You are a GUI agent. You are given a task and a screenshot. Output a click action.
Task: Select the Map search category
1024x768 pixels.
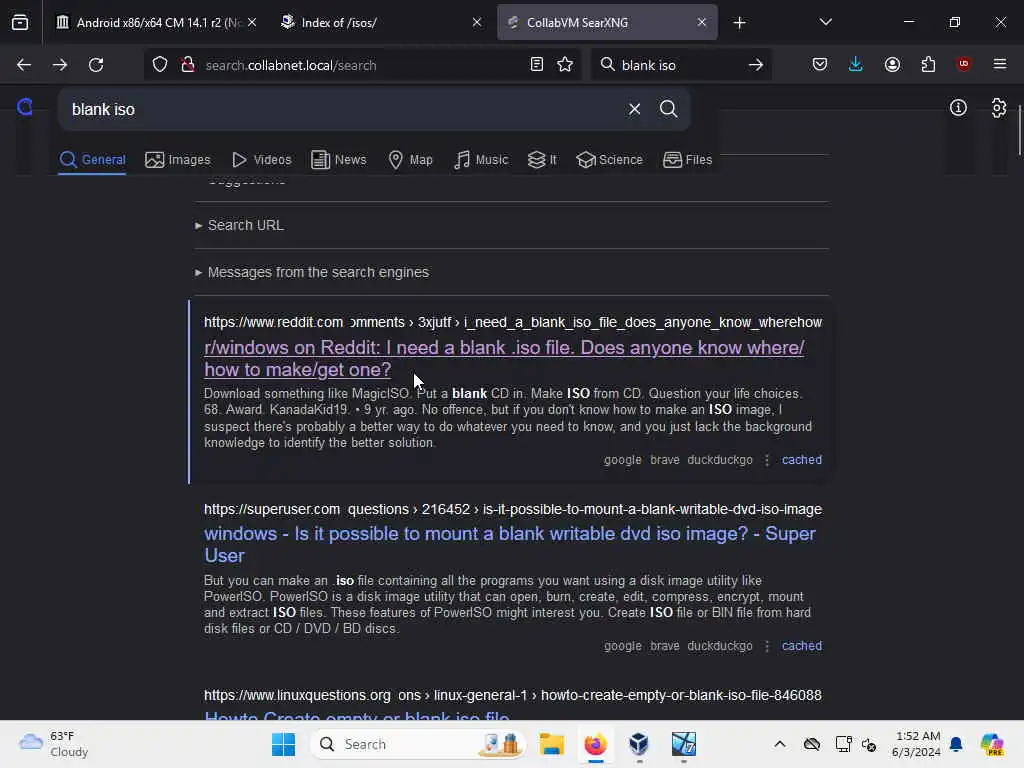410,159
